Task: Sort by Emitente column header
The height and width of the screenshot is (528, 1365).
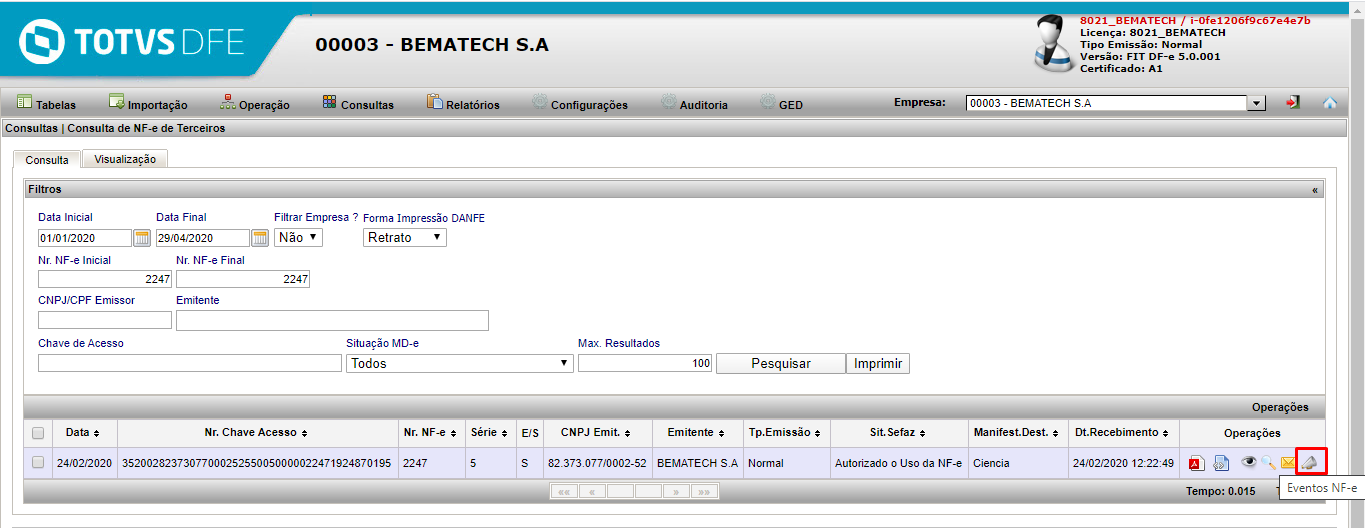Action: pos(697,432)
